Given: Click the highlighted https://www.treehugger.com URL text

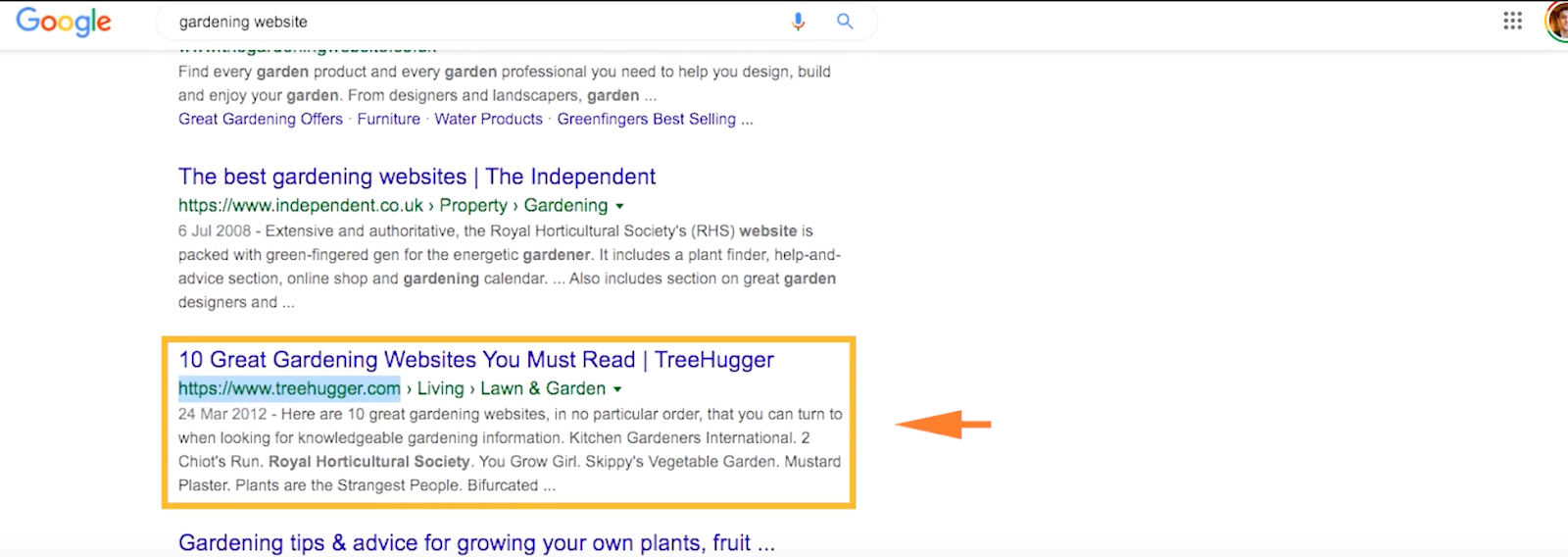Looking at the screenshot, I should (x=289, y=388).
